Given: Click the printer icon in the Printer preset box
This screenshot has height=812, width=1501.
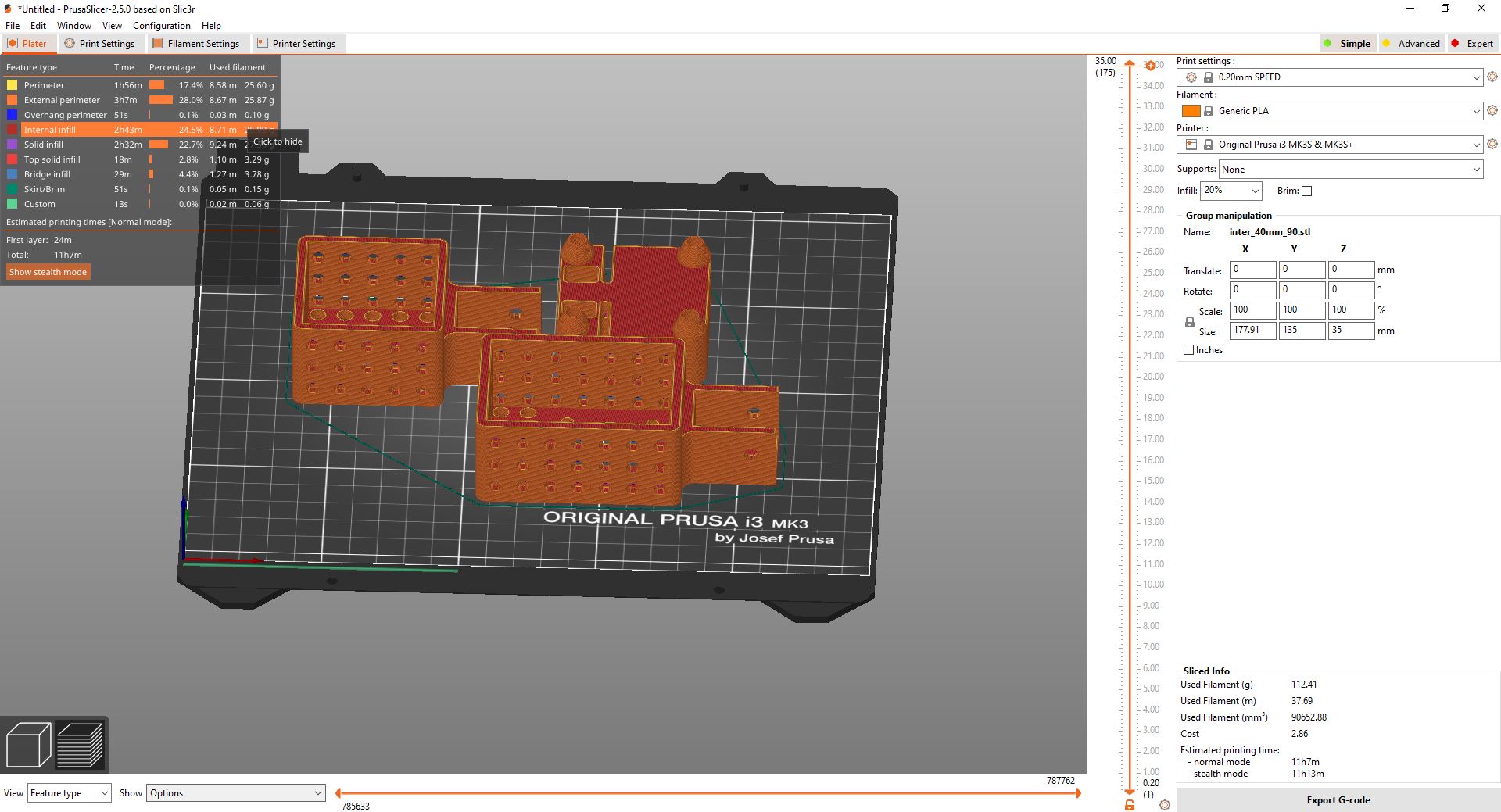Looking at the screenshot, I should click(1191, 145).
